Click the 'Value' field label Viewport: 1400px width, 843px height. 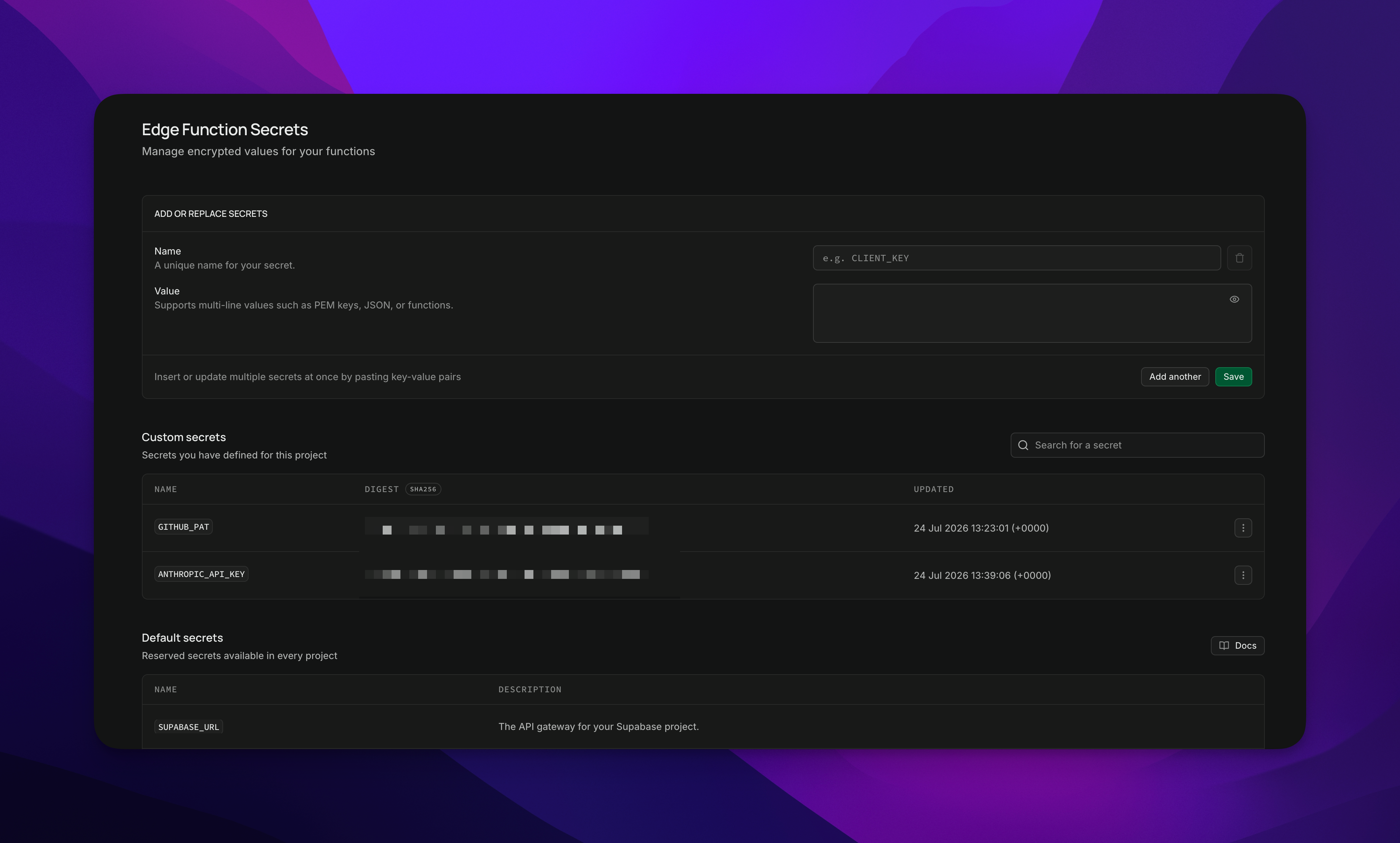click(167, 291)
